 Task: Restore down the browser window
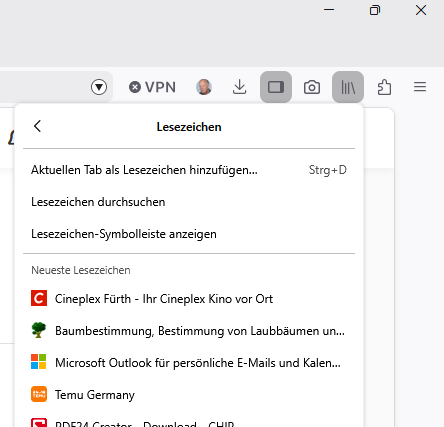[x=375, y=10]
